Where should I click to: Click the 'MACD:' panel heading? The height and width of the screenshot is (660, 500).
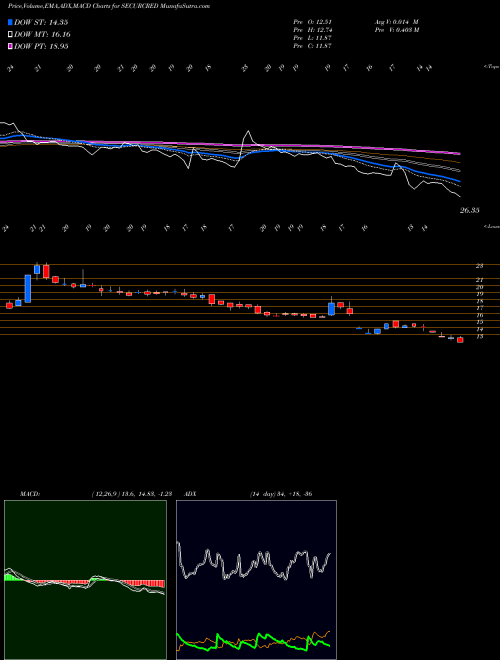[29, 494]
